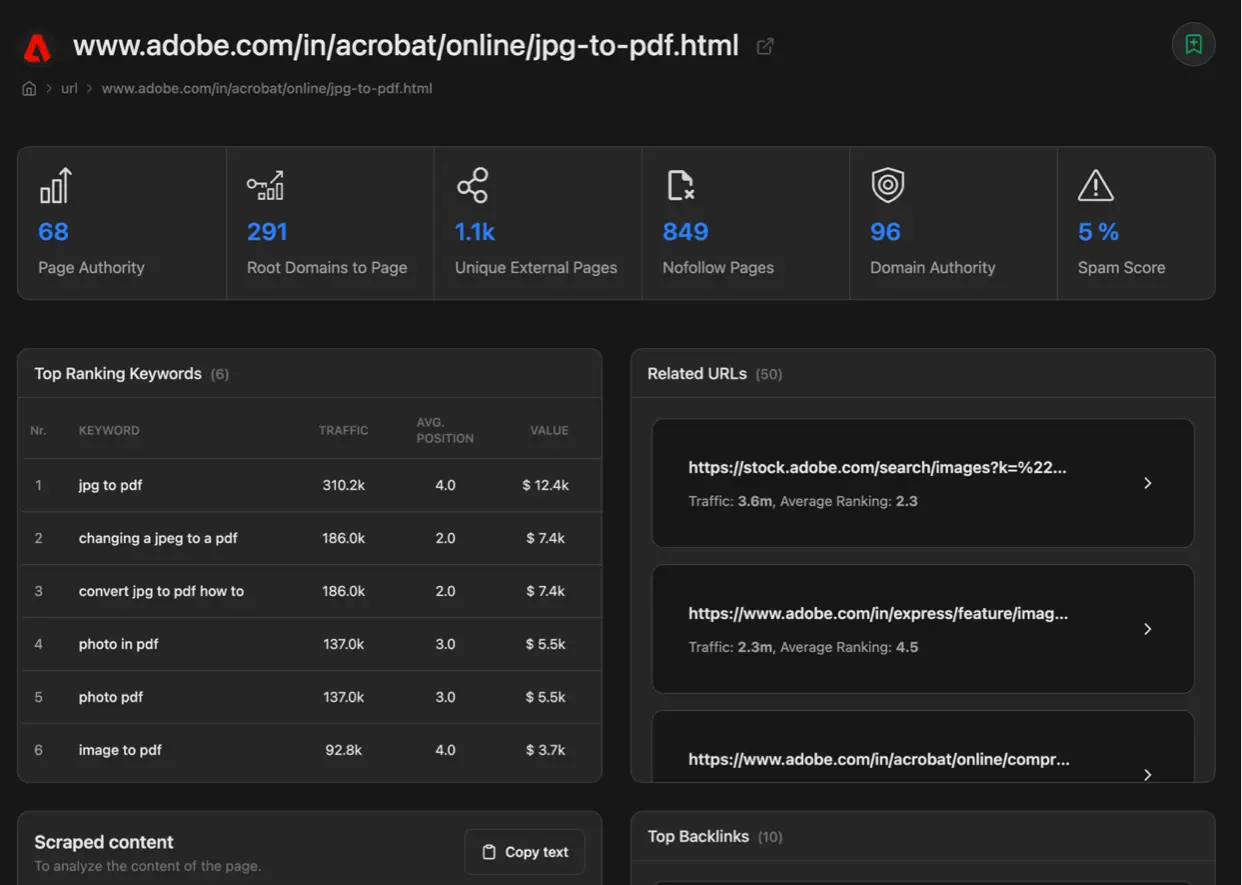The image size is (1242, 885).
Task: Click the 310.2k traffic value
Action: (x=343, y=485)
